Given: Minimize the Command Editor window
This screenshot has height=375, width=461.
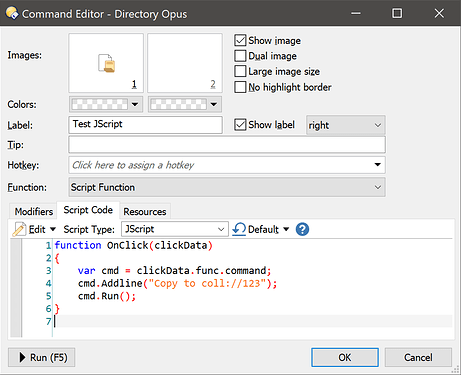Looking at the screenshot, I should (356, 13).
